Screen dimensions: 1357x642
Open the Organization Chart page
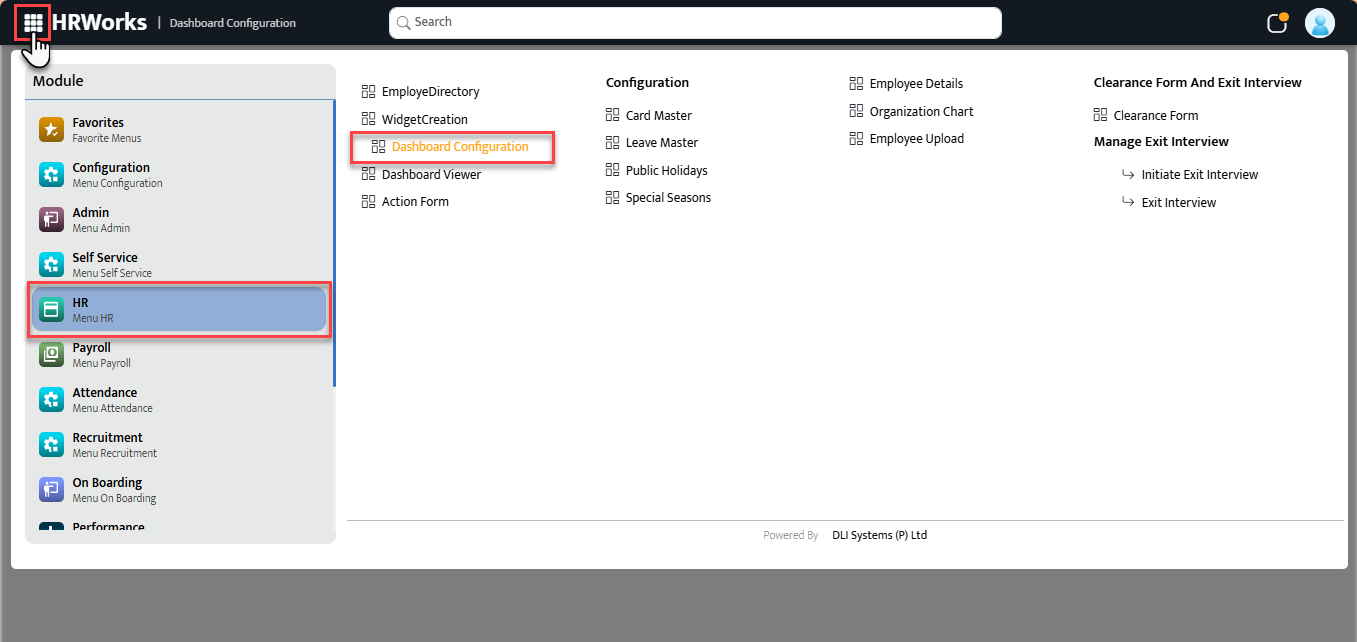click(921, 112)
